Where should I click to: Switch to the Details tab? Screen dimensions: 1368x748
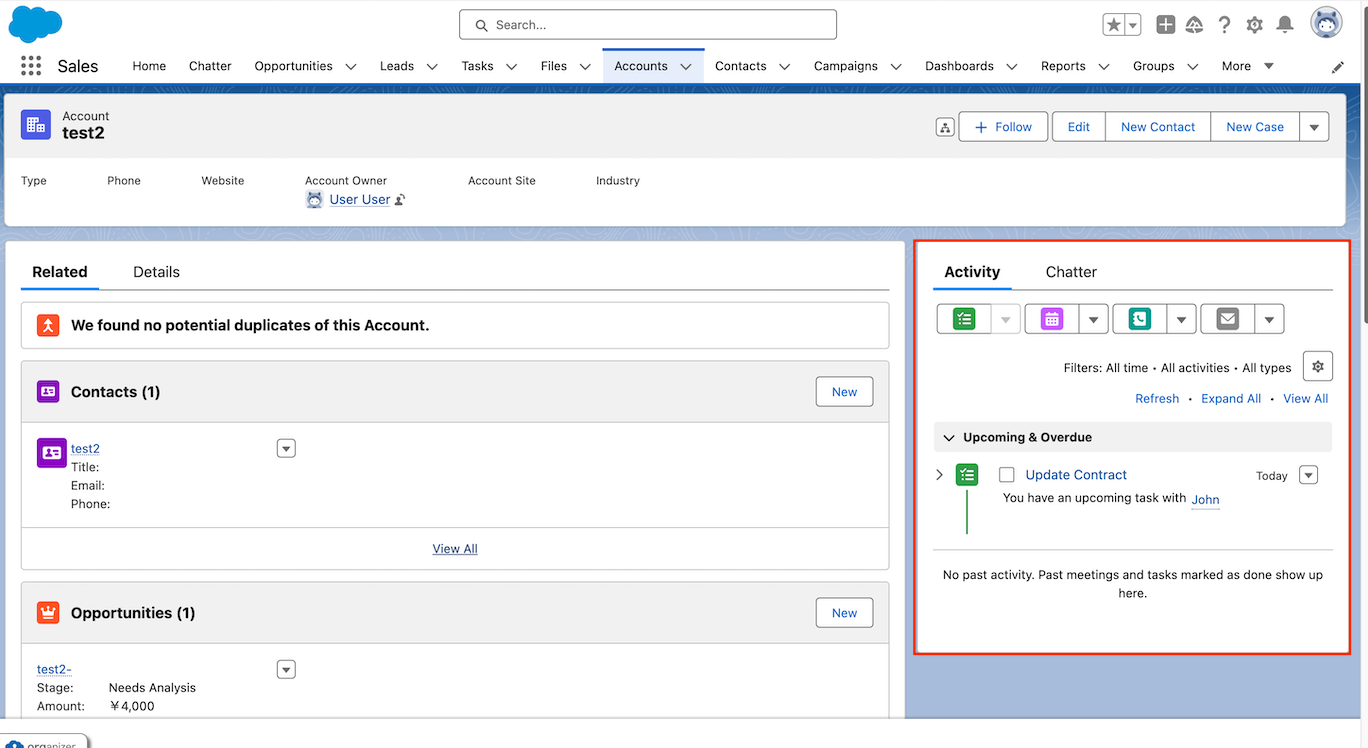156,272
